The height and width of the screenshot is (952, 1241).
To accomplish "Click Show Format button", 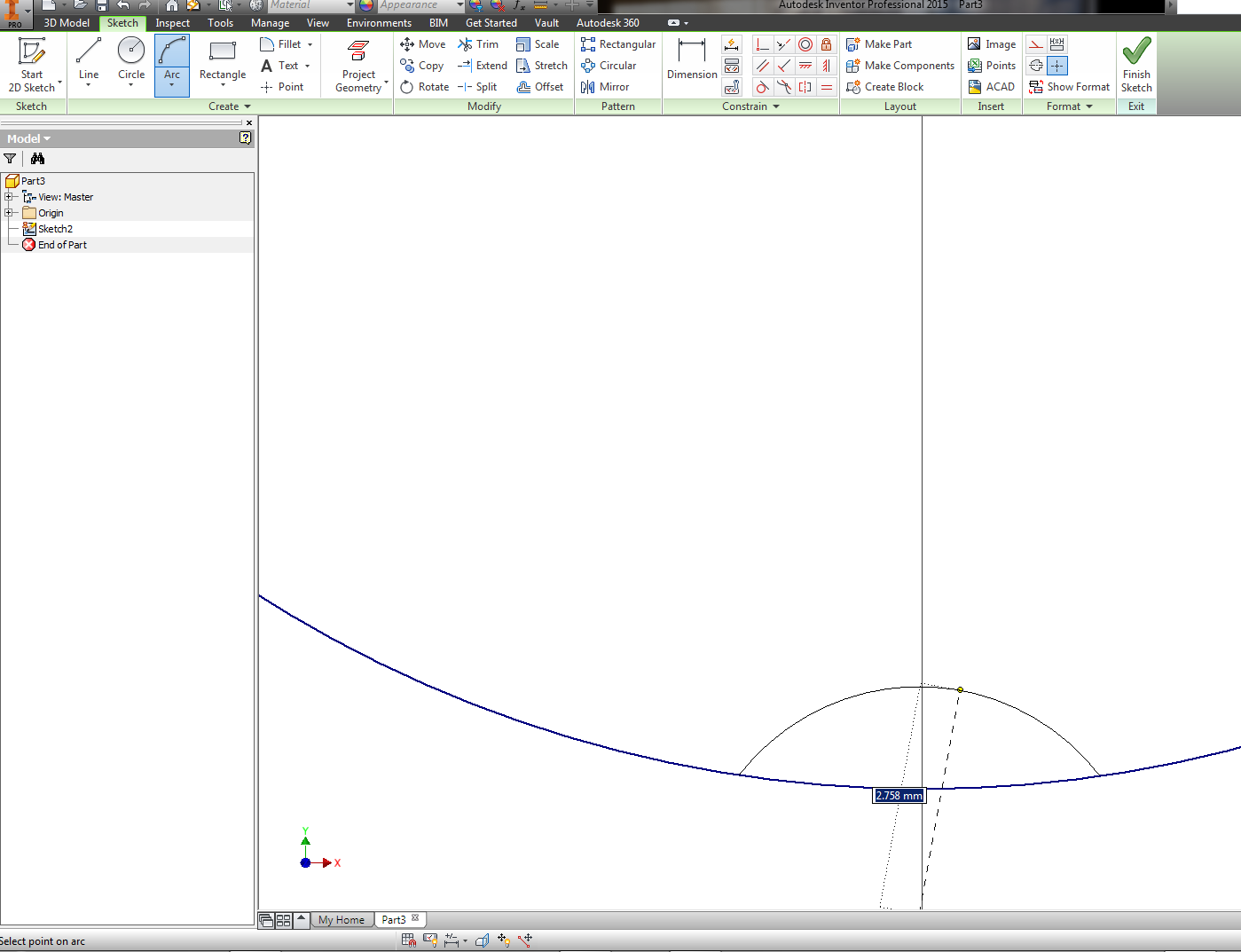I will [x=1069, y=87].
